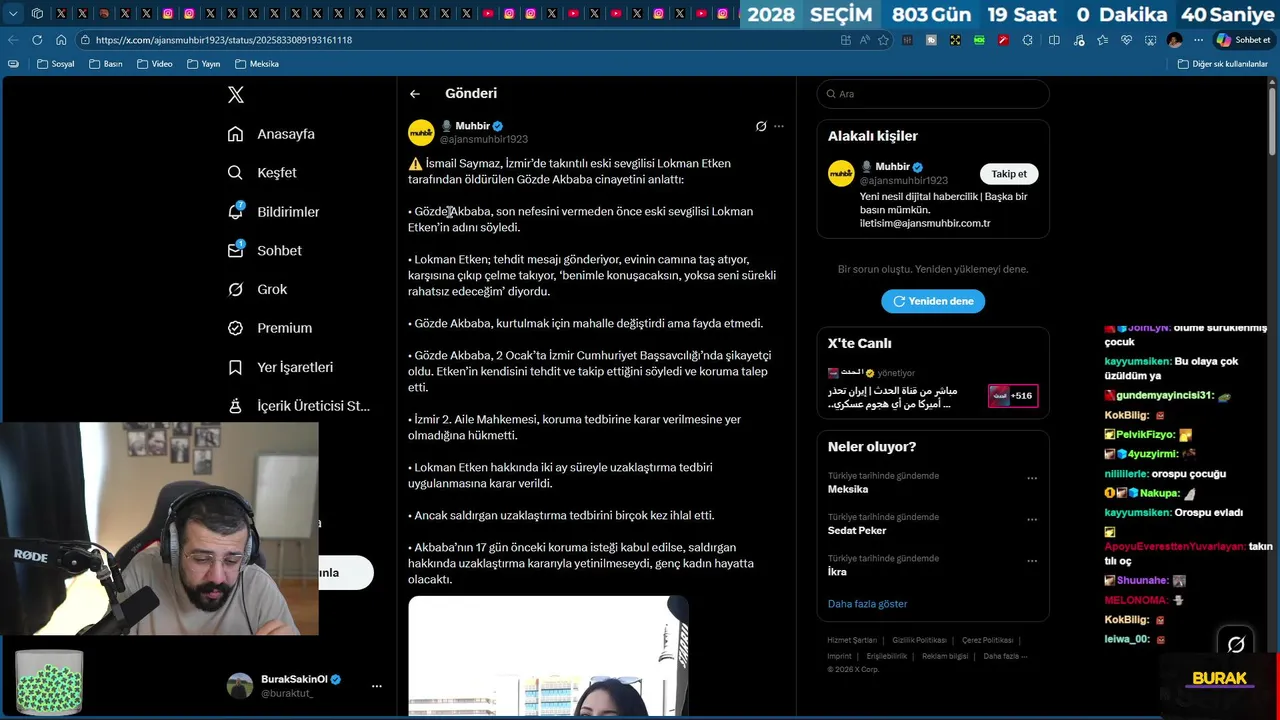This screenshot has height=720, width=1280.
Task: Open the Extensions puzzle icon
Action: tap(1028, 40)
